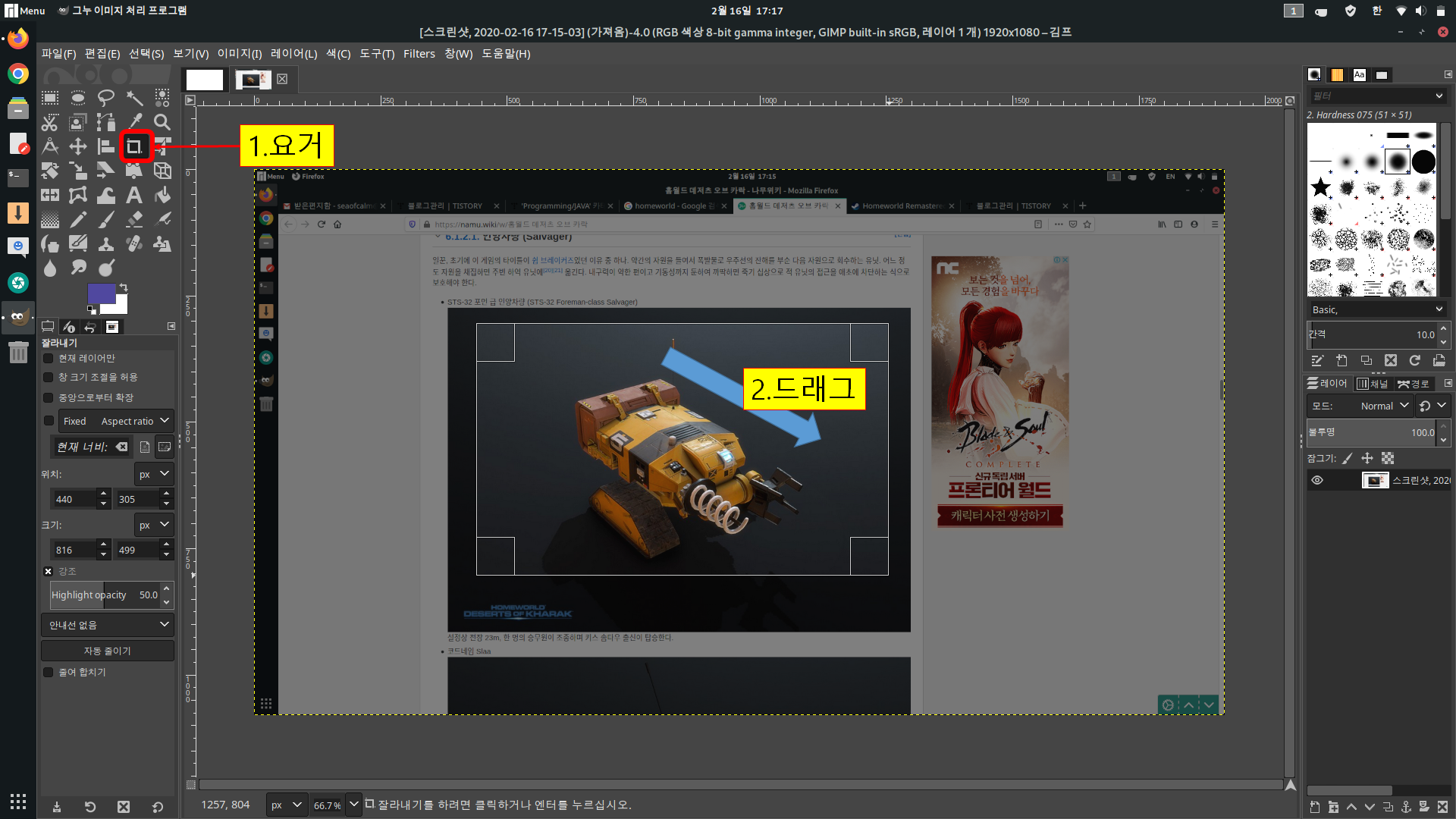Screen dimensions: 1456x819
Task: Select the Rotate tool
Action: [x=50, y=171]
